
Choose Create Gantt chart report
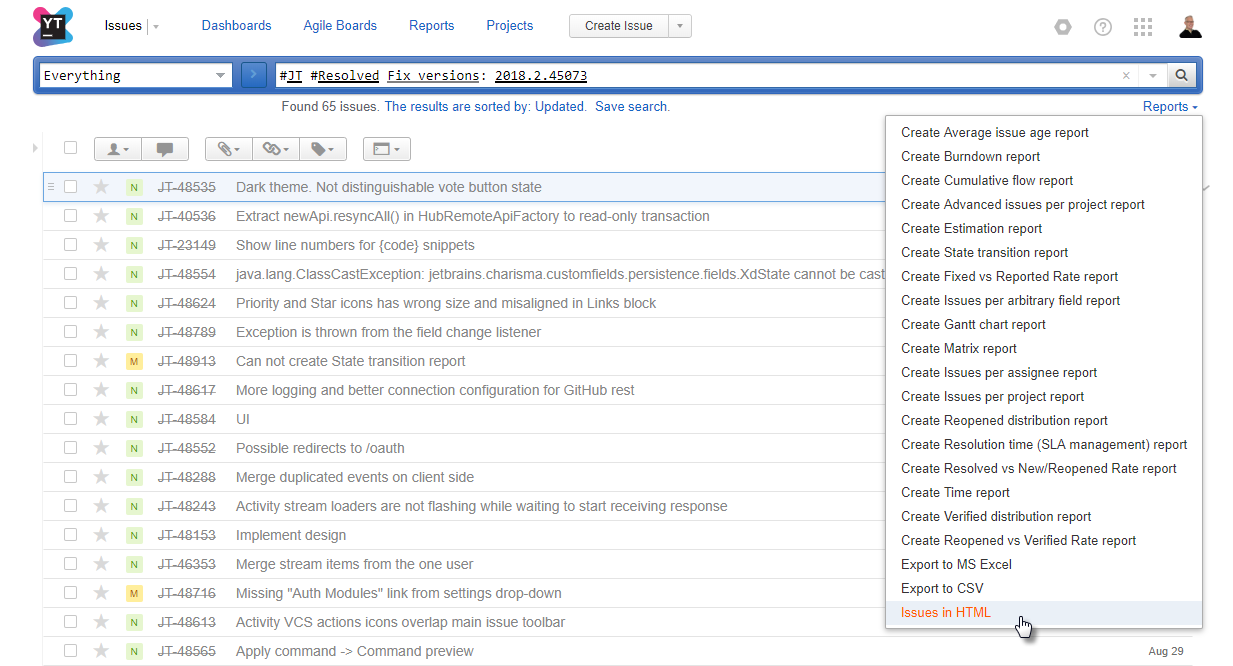(973, 325)
